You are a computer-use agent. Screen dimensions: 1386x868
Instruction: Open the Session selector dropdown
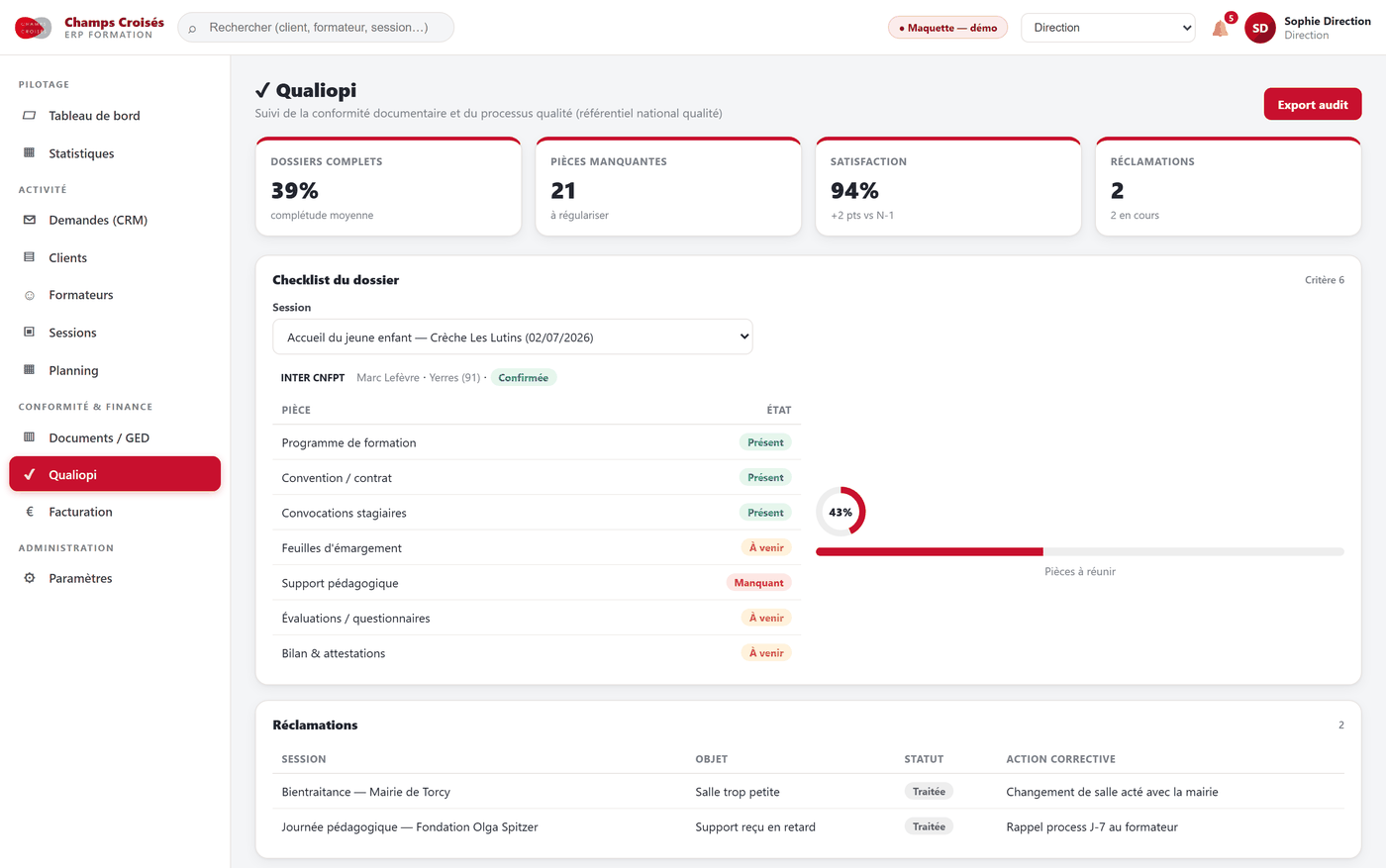coord(512,337)
